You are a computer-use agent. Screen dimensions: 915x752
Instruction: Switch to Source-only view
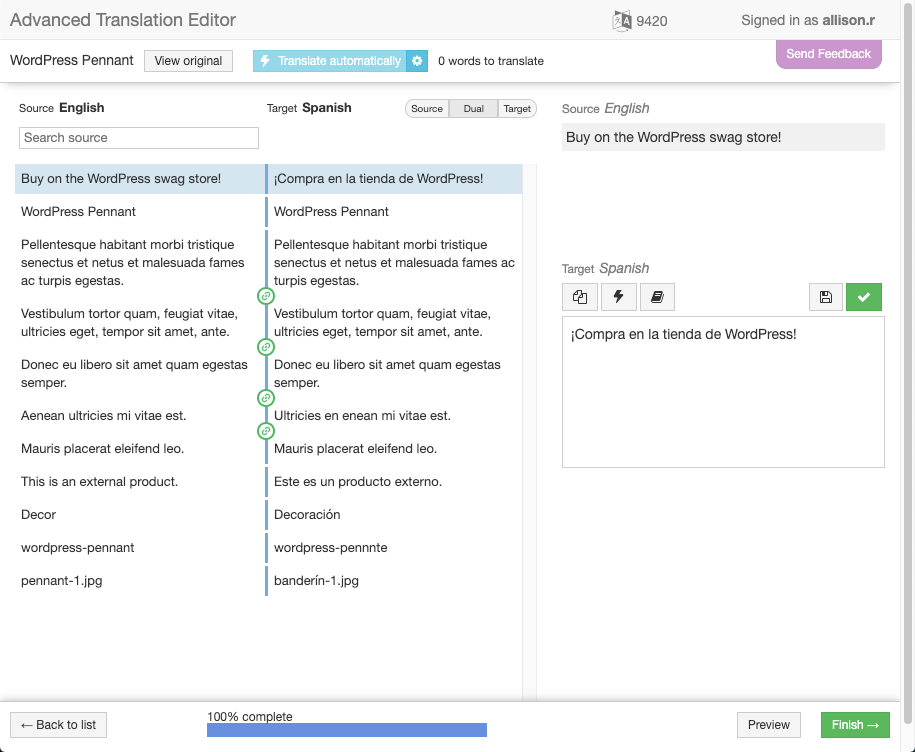tap(427, 109)
